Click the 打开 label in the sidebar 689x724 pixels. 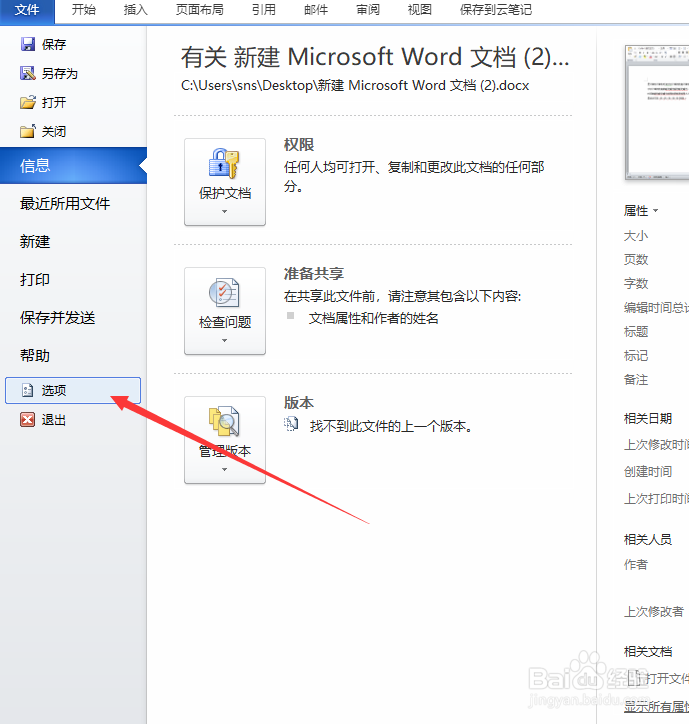(x=54, y=102)
